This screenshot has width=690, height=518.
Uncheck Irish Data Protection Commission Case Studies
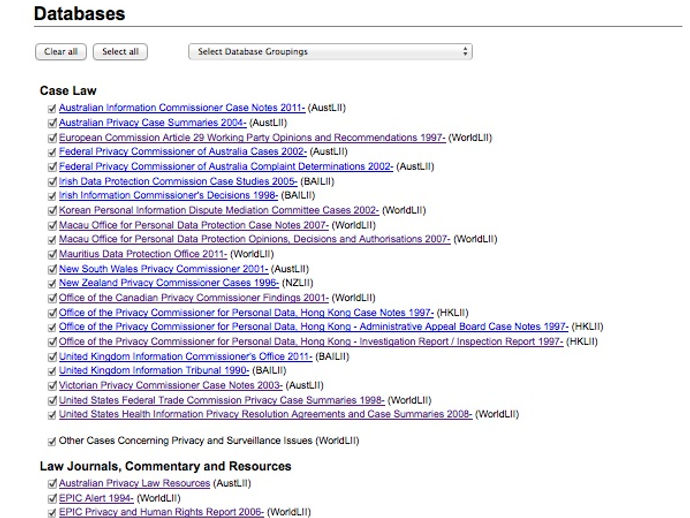(x=52, y=181)
